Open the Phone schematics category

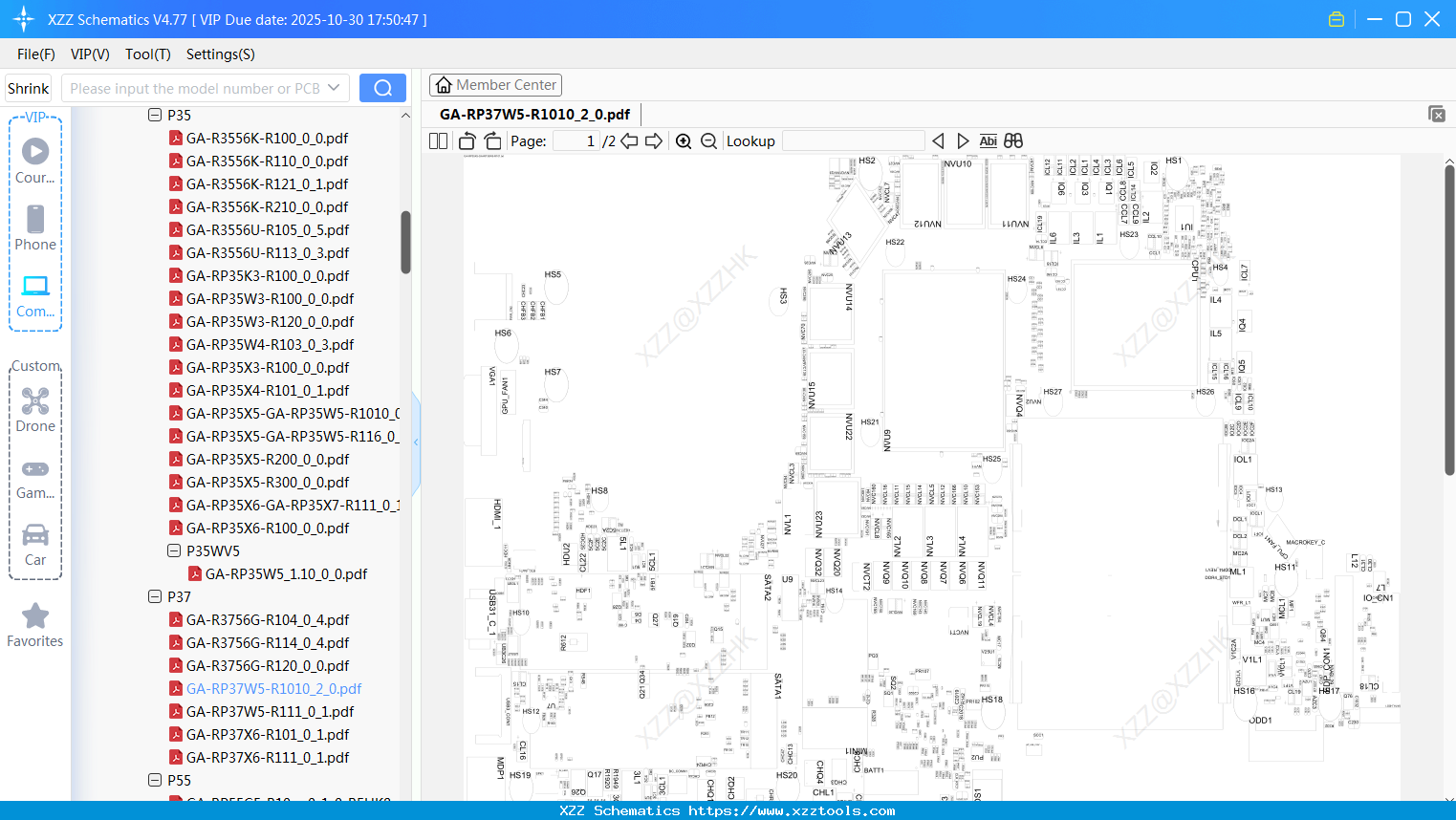(x=35, y=228)
